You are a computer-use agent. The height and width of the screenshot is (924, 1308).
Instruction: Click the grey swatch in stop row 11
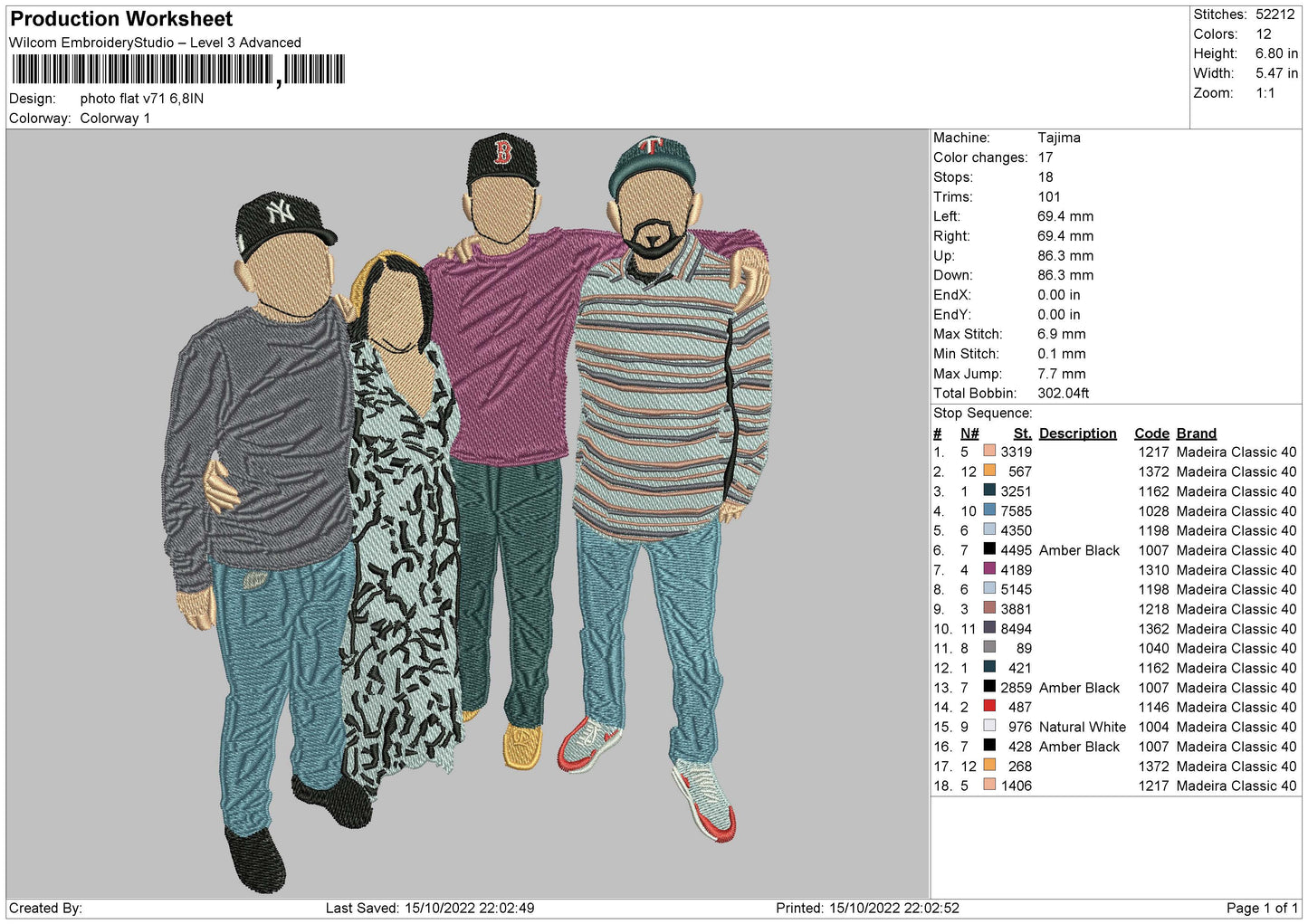989,648
